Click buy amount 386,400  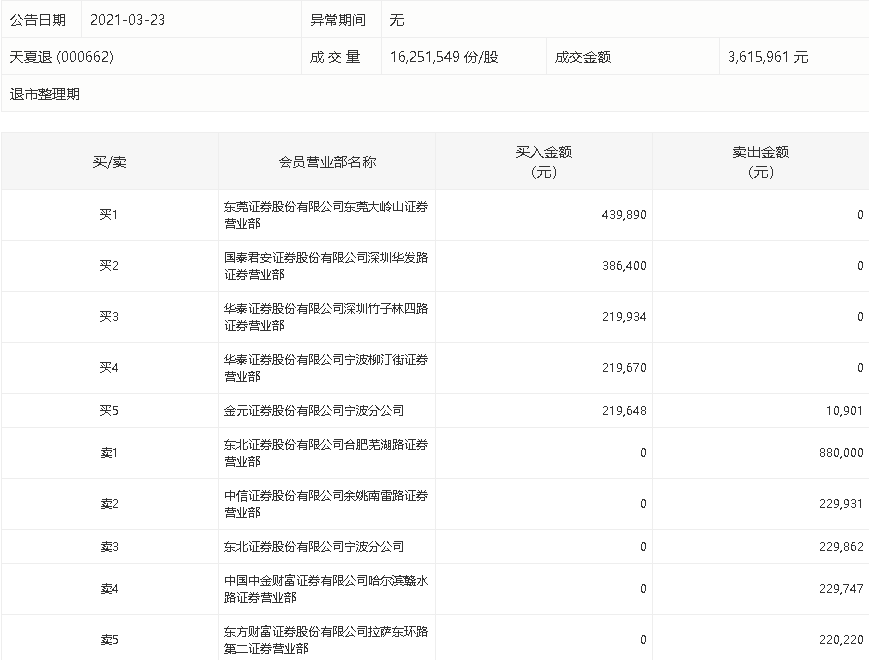point(624,265)
